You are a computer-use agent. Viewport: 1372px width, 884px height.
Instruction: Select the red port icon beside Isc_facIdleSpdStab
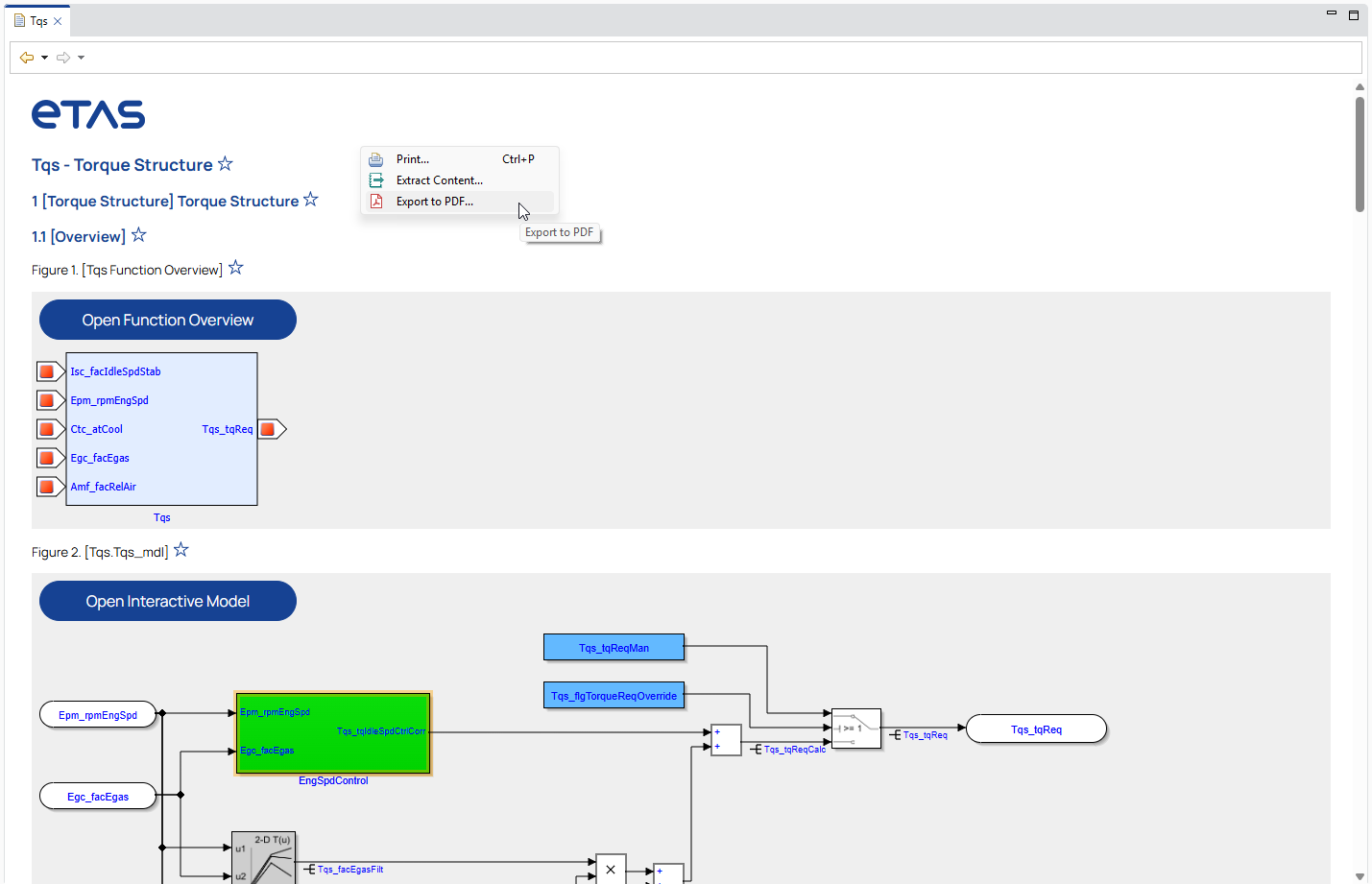tap(48, 370)
